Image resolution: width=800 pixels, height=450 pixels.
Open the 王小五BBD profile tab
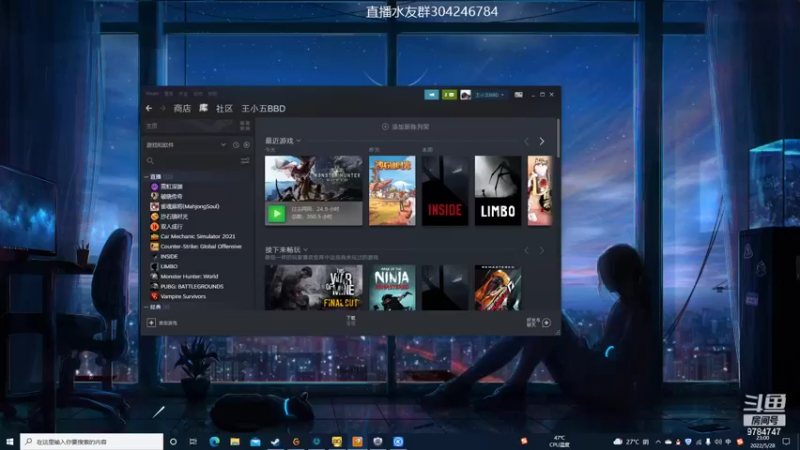tap(263, 108)
